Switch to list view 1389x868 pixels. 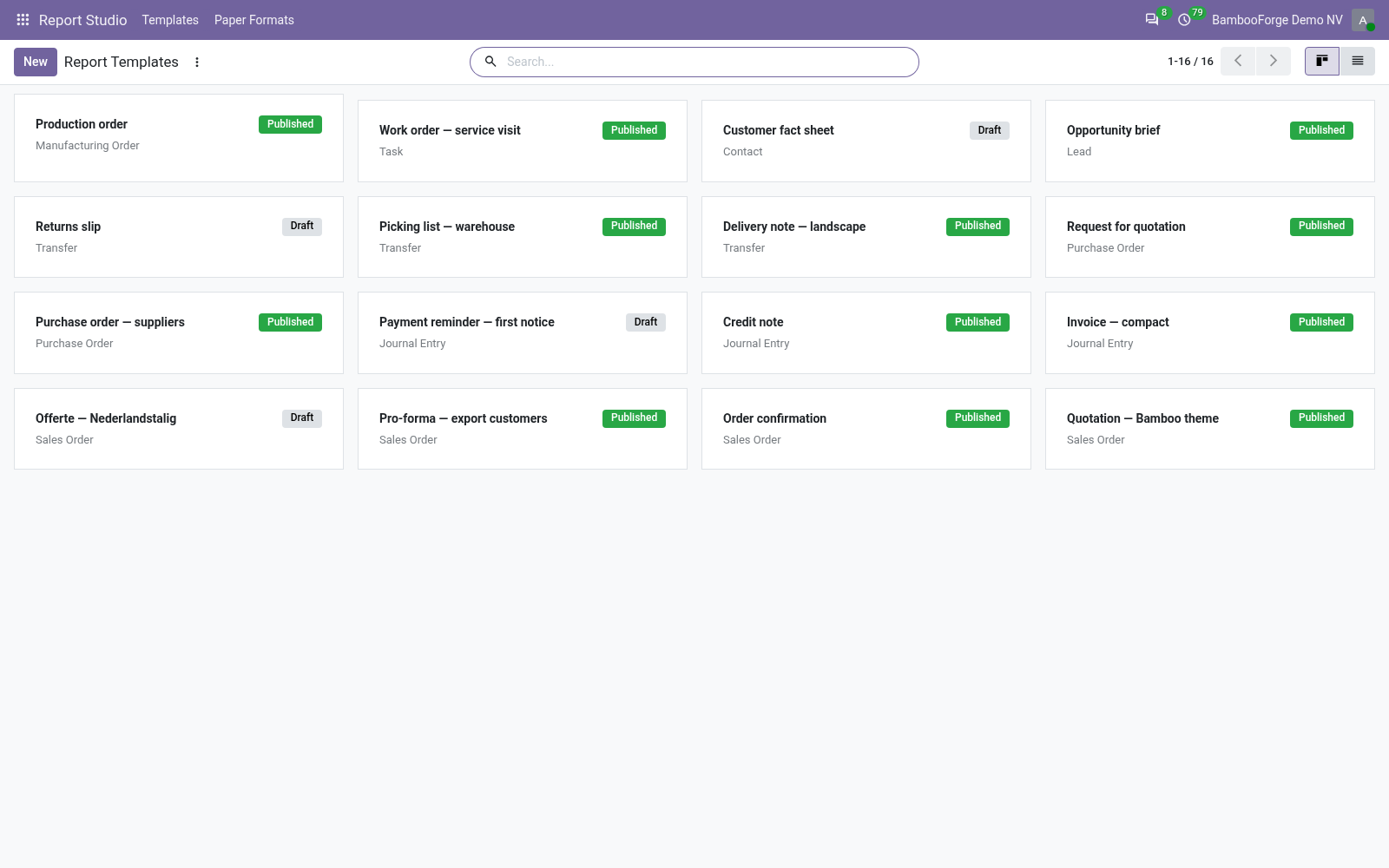click(x=1358, y=61)
